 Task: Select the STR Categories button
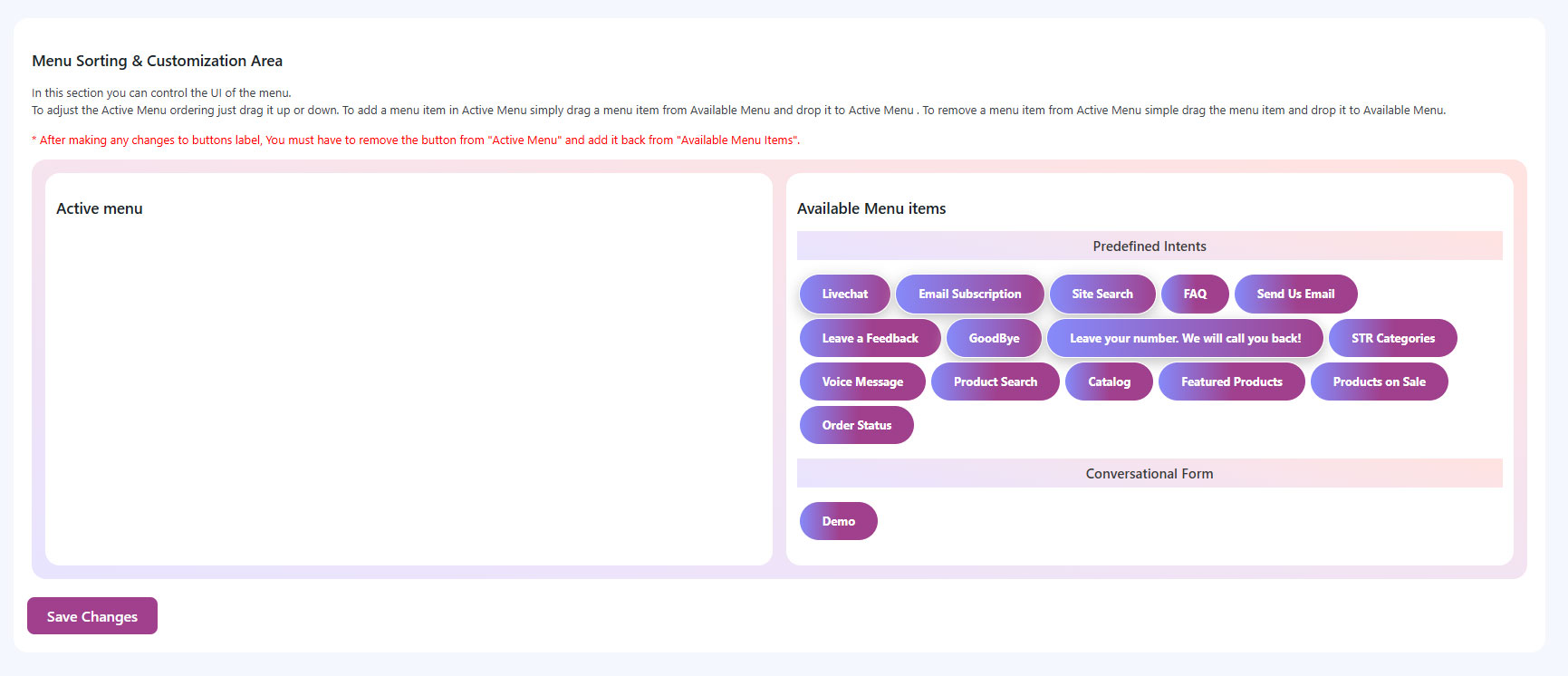tap(1392, 338)
